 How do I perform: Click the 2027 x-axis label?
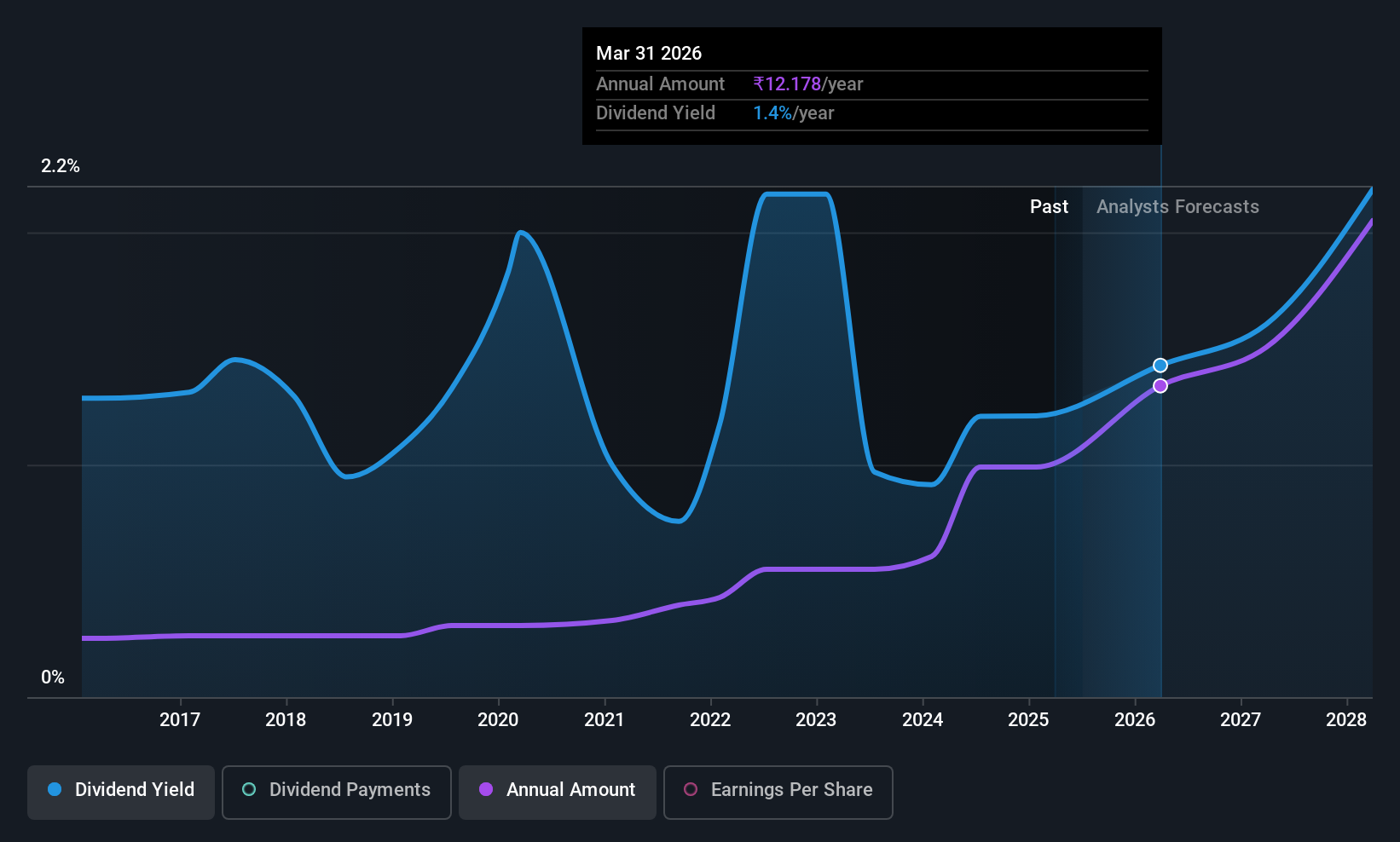[1241, 720]
